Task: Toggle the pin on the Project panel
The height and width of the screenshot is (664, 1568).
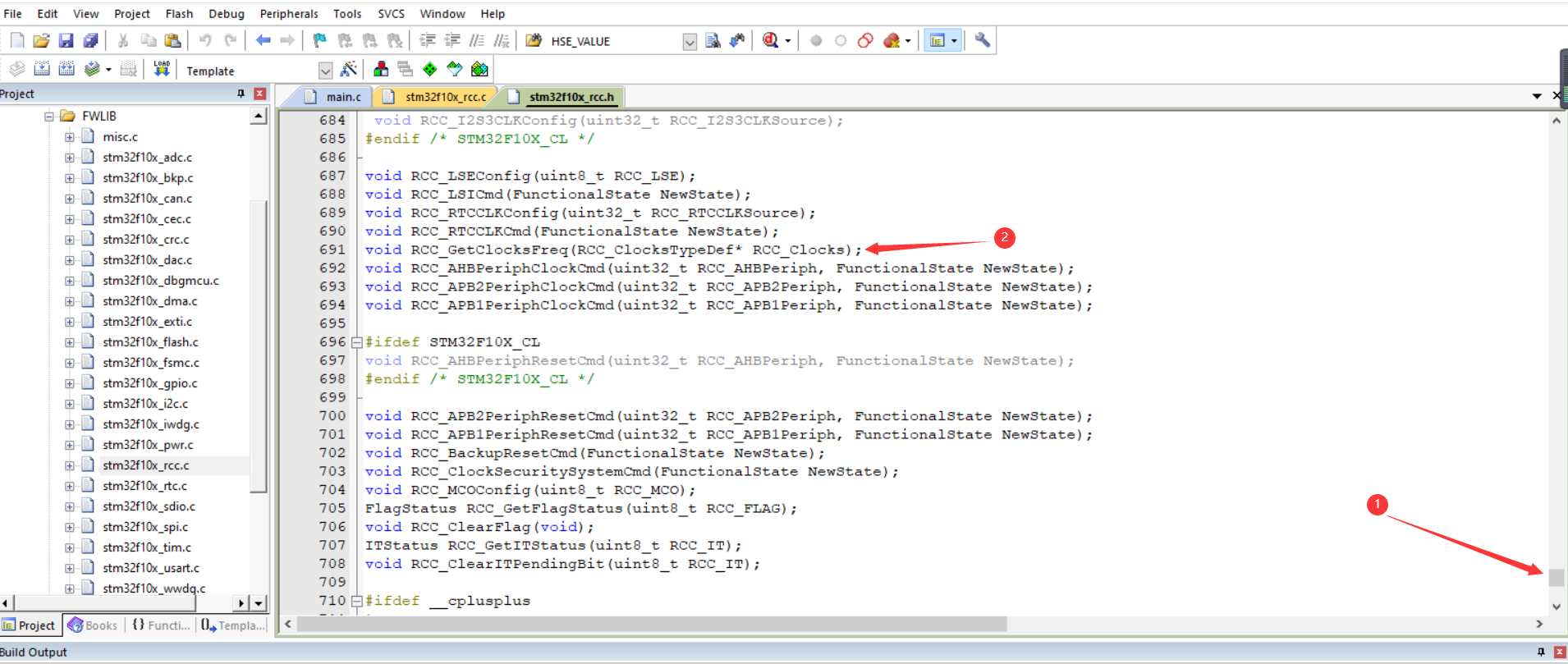Action: pos(241,94)
